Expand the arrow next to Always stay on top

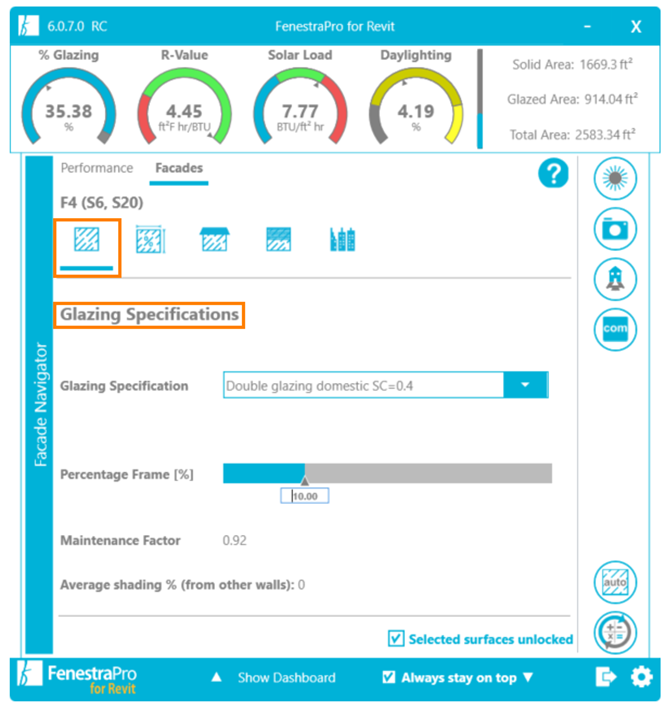527,677
